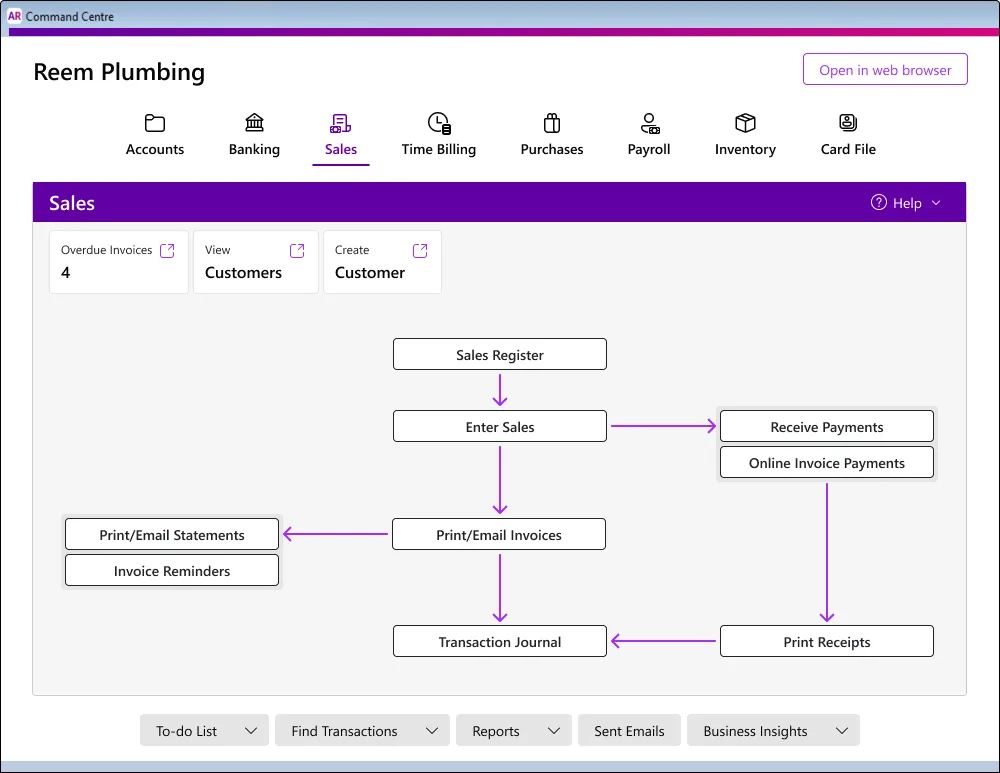Expand the Find Transactions dropdown arrow

coord(432,731)
